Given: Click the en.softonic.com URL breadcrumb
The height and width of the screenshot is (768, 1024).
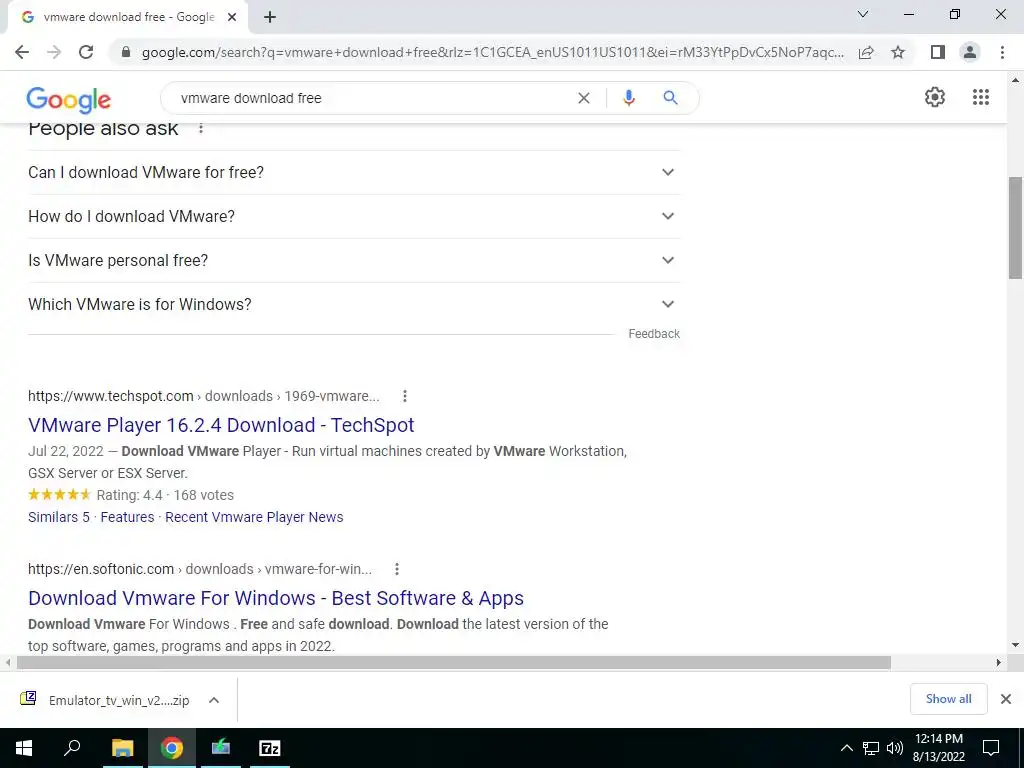Looking at the screenshot, I should 200,569.
